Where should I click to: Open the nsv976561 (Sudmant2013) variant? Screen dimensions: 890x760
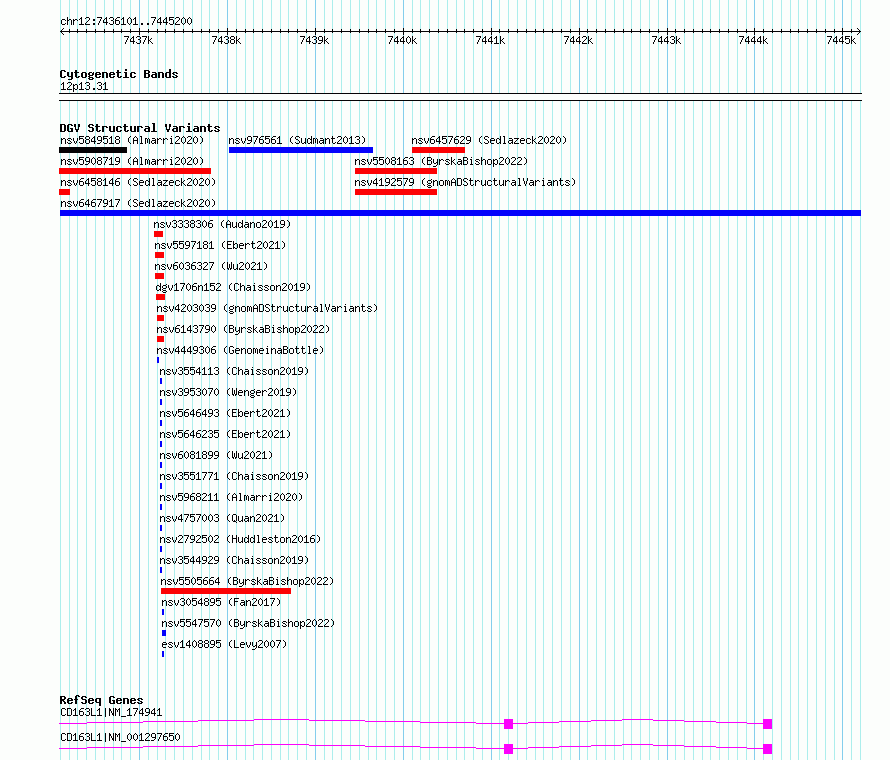[x=297, y=140]
